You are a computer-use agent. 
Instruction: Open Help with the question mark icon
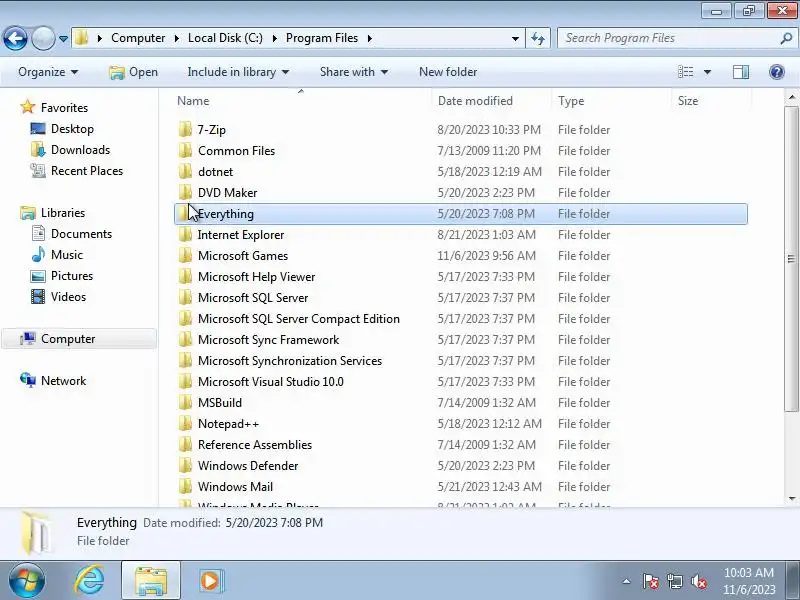(777, 72)
